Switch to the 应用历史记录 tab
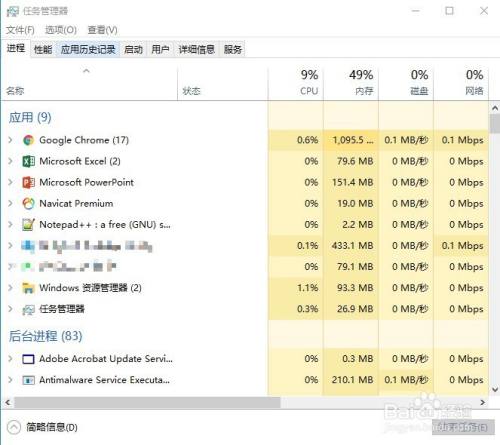The image size is (500, 445). tap(88, 50)
